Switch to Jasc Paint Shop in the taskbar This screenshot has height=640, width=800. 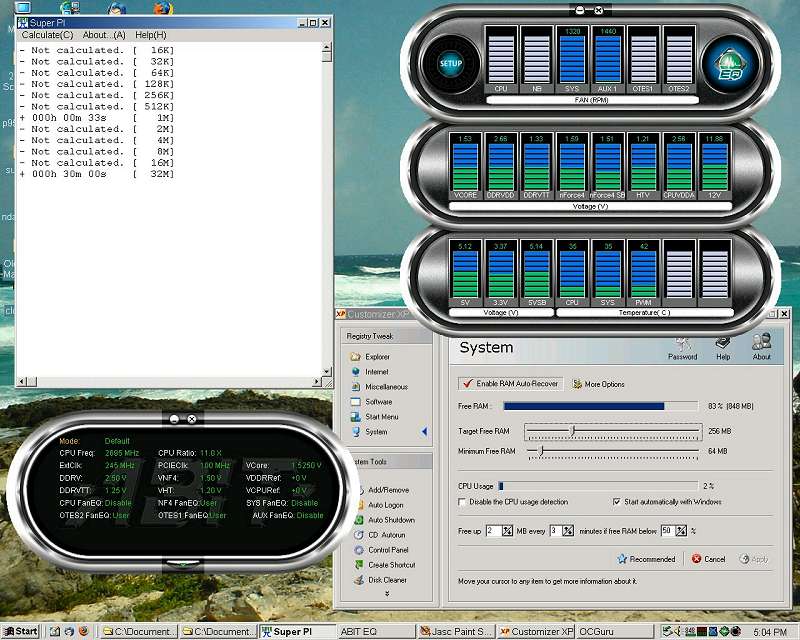(x=457, y=631)
